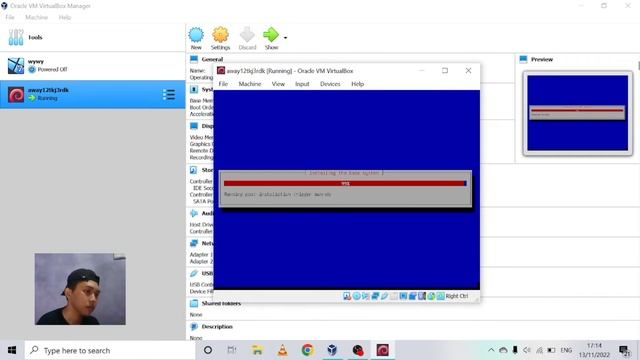Click the mouse integration status icon
This screenshot has width=640, height=360.
point(431,296)
